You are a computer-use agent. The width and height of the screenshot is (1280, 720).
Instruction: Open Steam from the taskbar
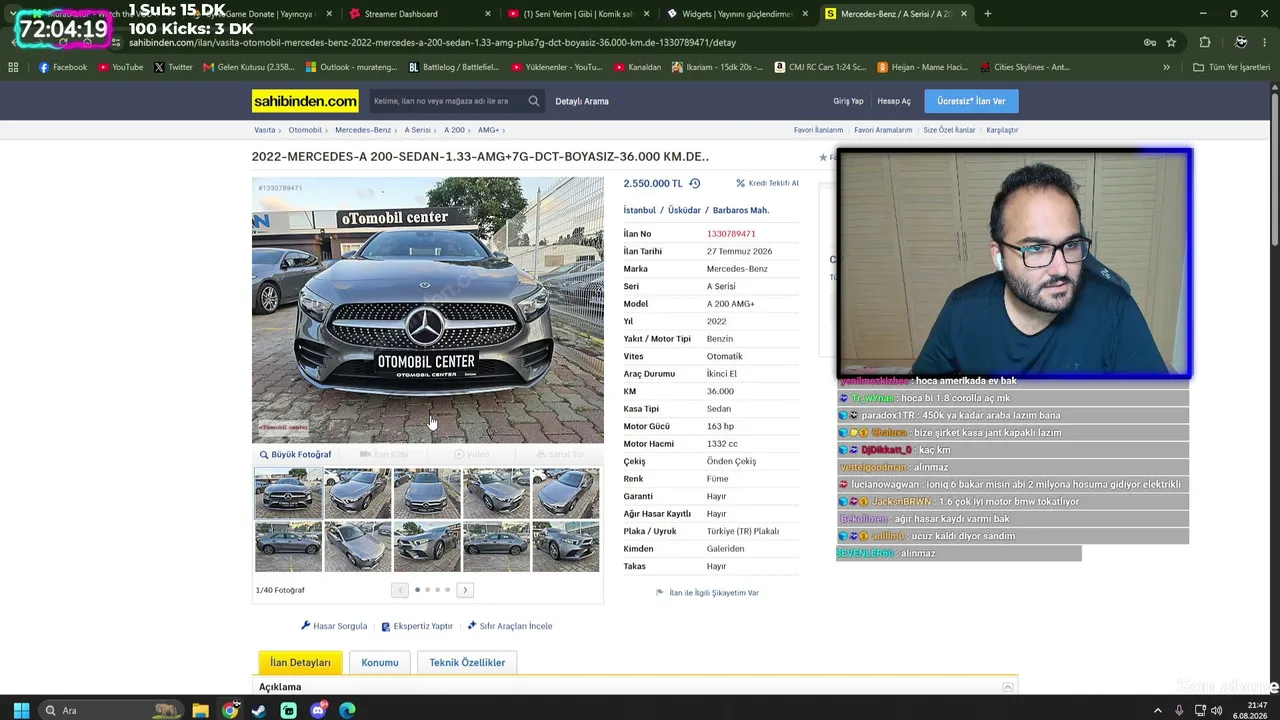pos(259,710)
